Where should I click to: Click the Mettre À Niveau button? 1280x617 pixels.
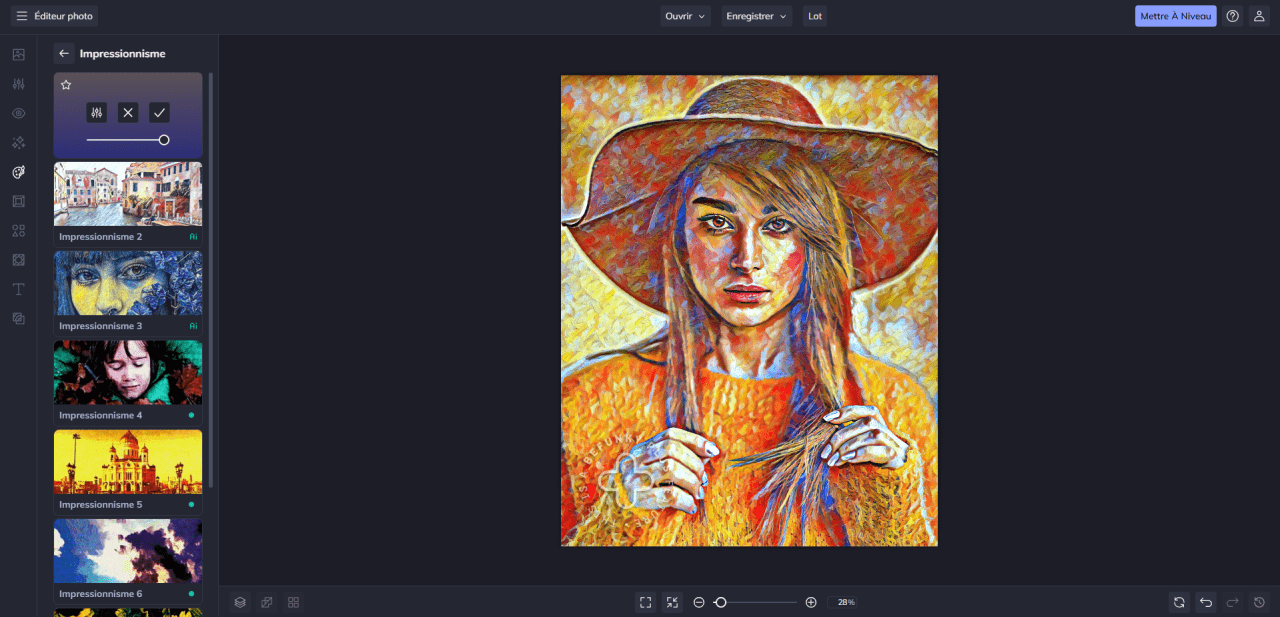1175,16
